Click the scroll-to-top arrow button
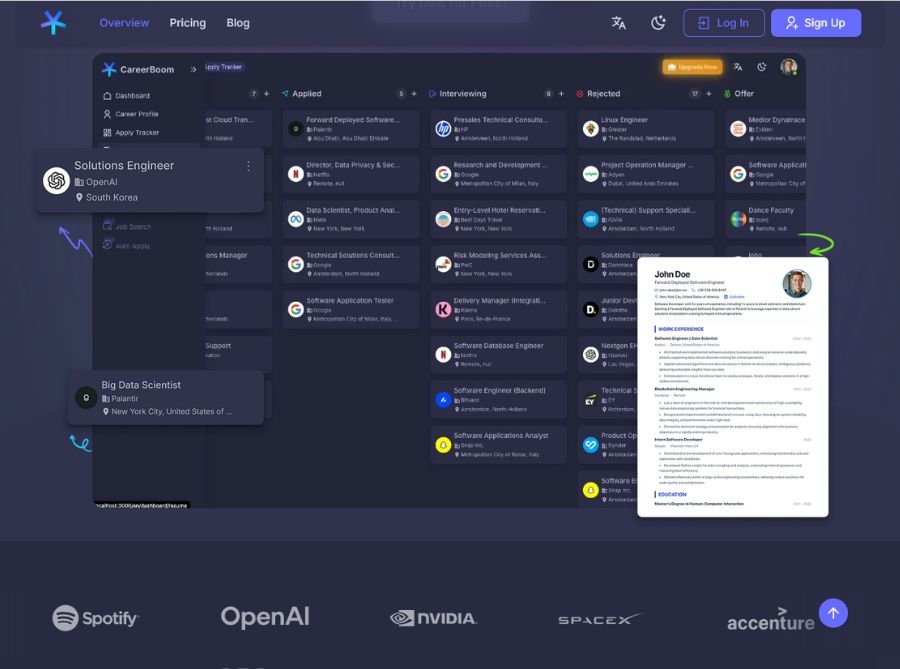 pos(833,612)
